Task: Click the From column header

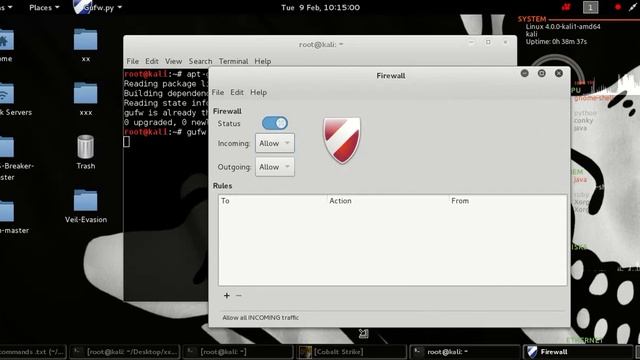Action: (508, 201)
